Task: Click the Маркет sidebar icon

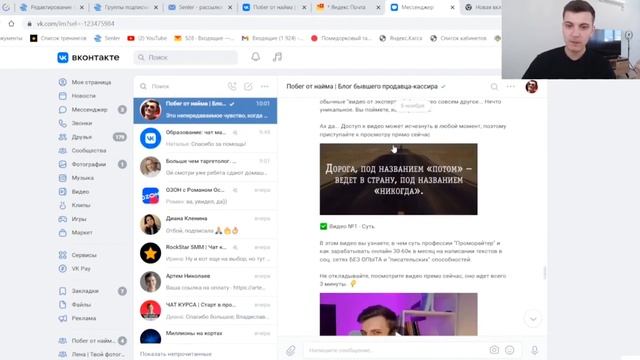Action: 62,233
